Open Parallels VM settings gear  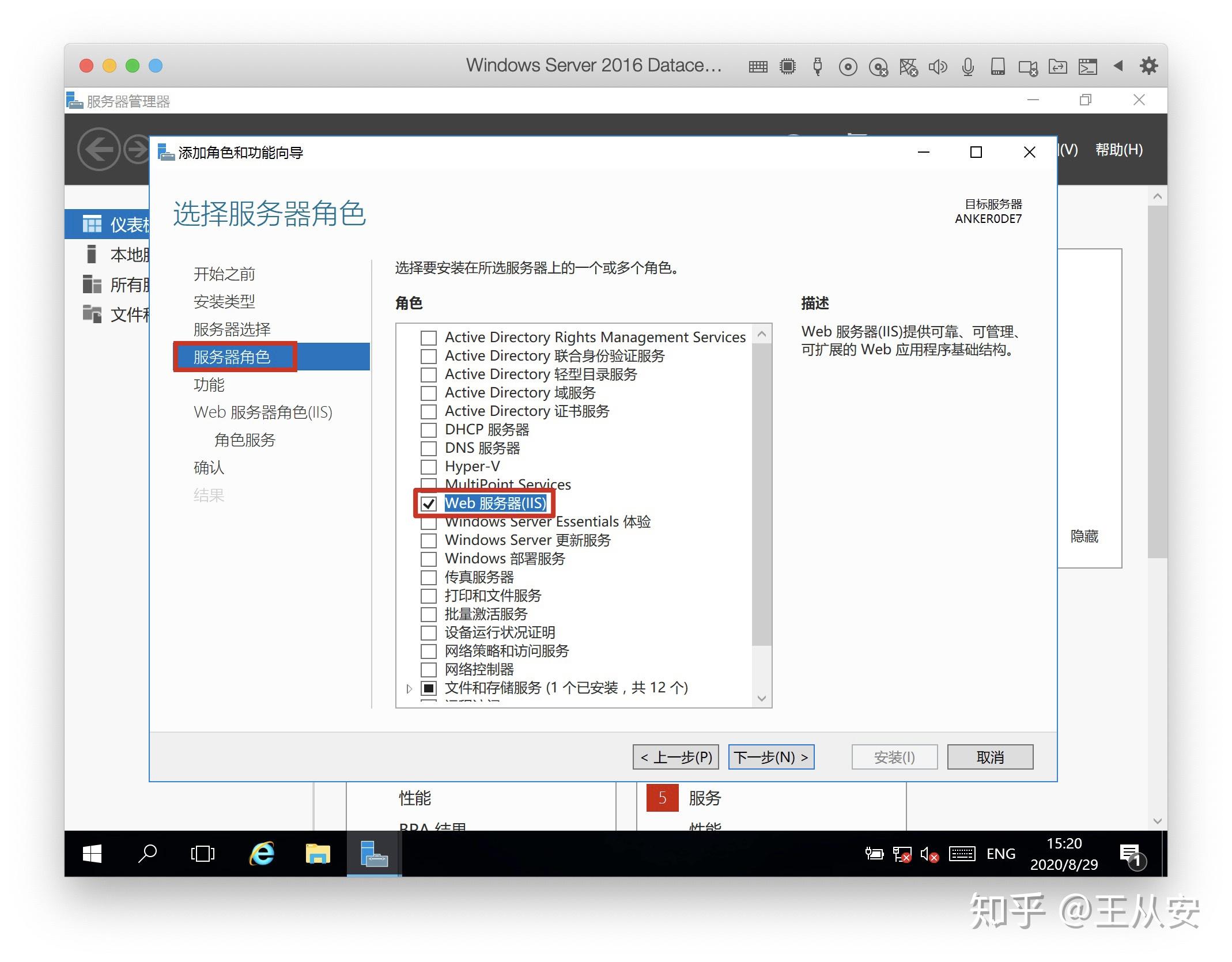(1148, 66)
